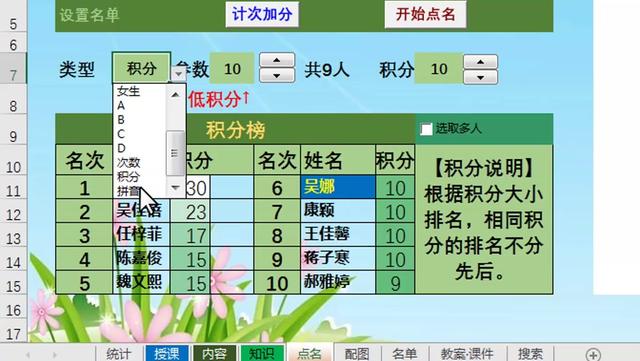The width and height of the screenshot is (640, 361).
Task: Click the score cell showing 9
Action: coord(395,283)
